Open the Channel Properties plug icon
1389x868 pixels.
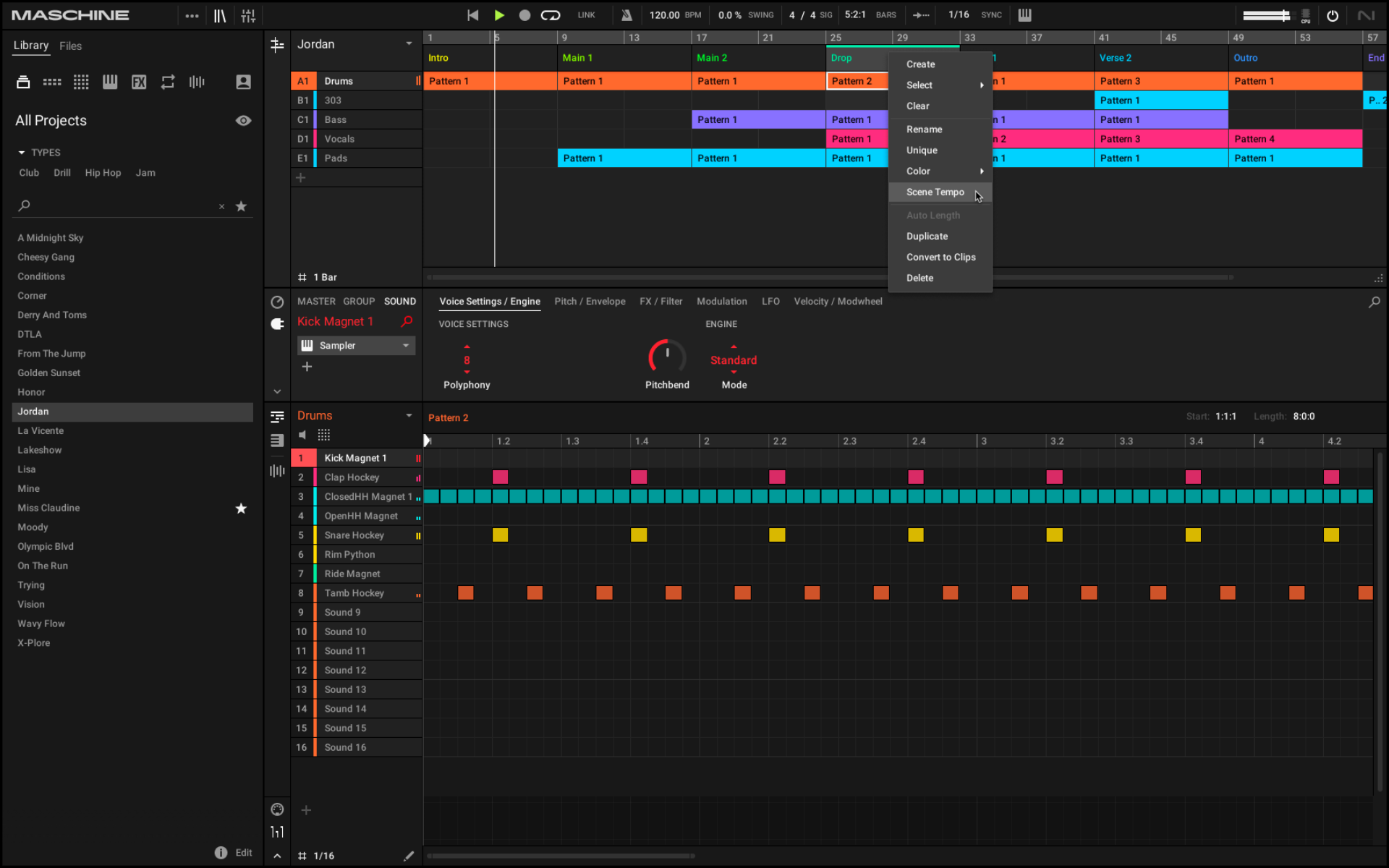(277, 323)
